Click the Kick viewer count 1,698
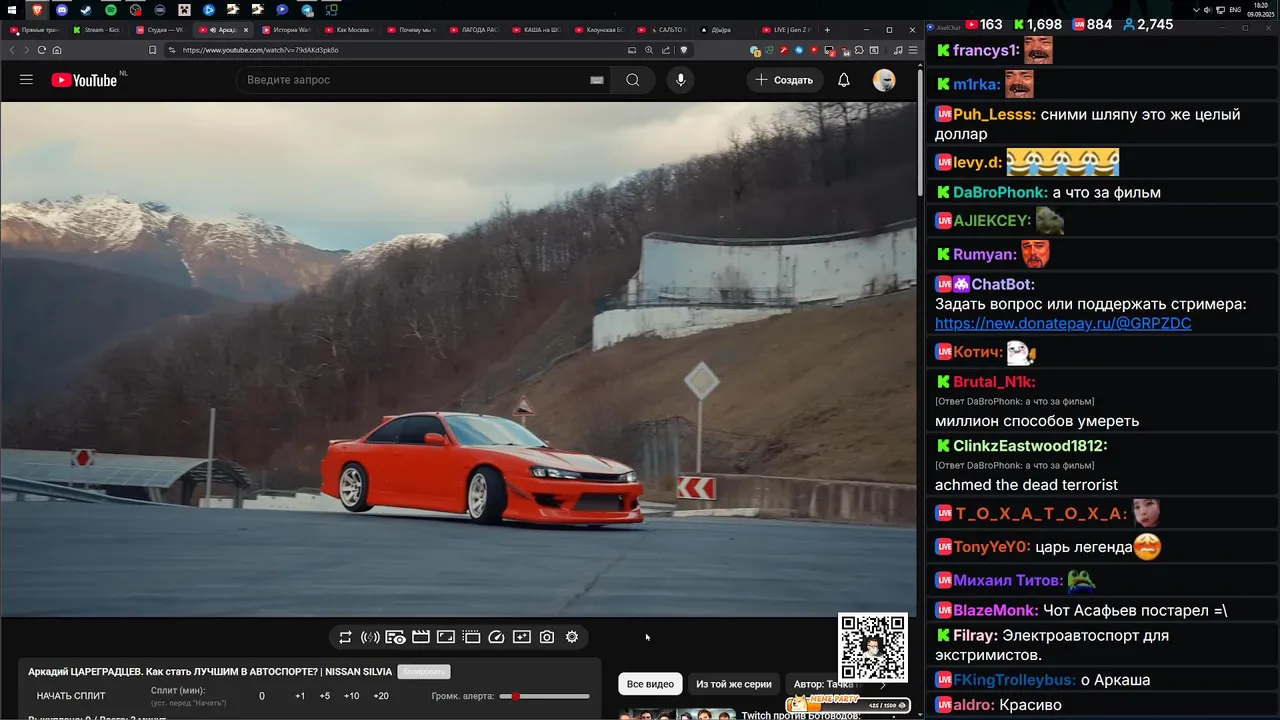Screen dimensions: 1280x720 tap(1037, 24)
